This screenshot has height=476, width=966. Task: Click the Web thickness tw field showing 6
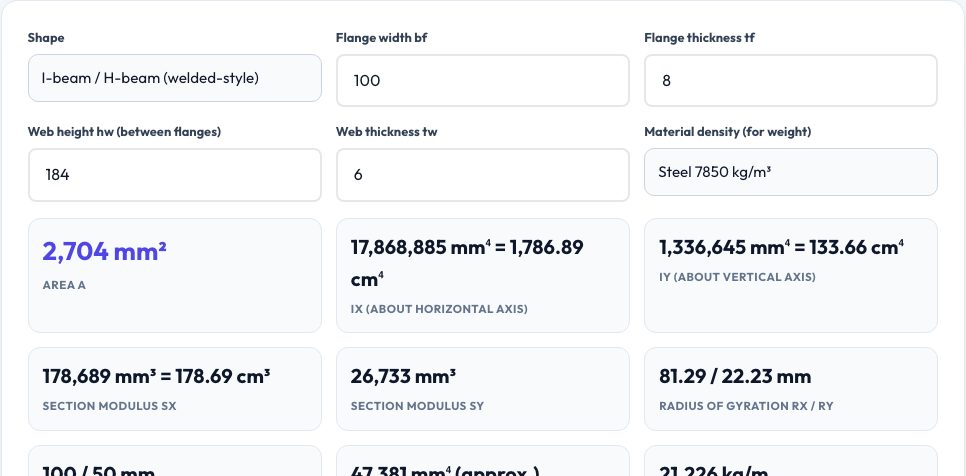point(482,175)
